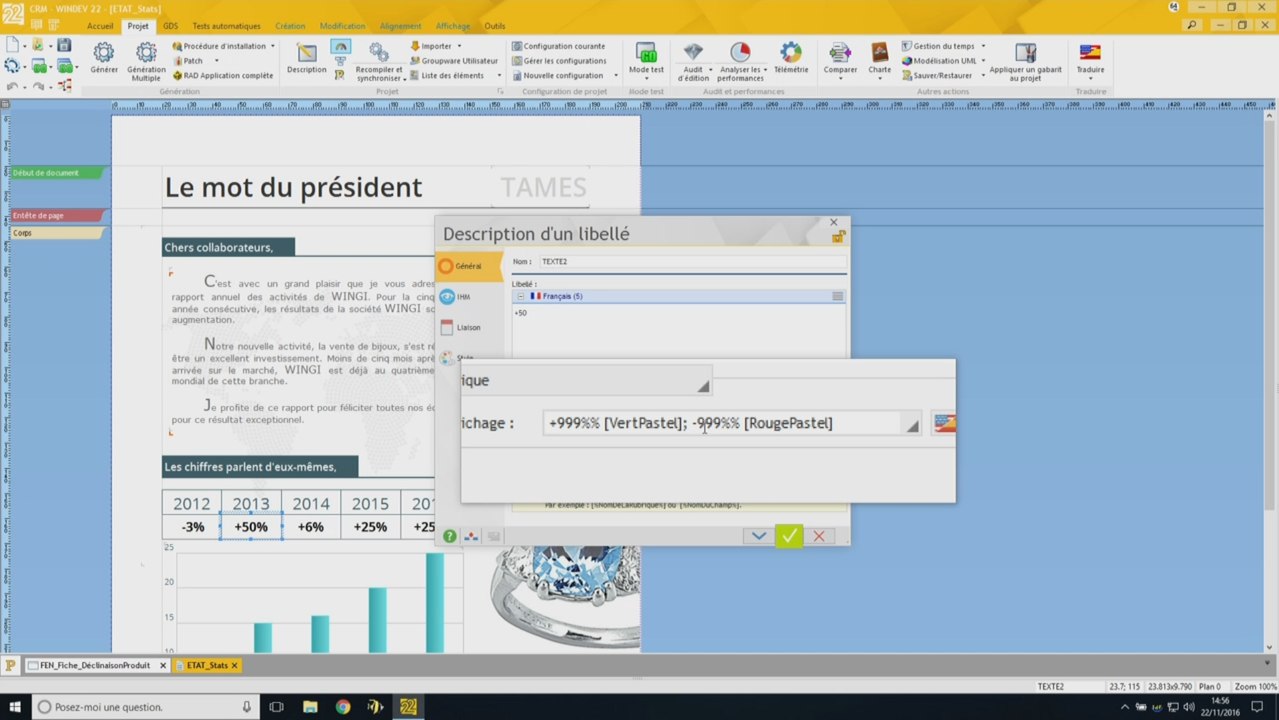Select +50% cell in report

(251, 527)
